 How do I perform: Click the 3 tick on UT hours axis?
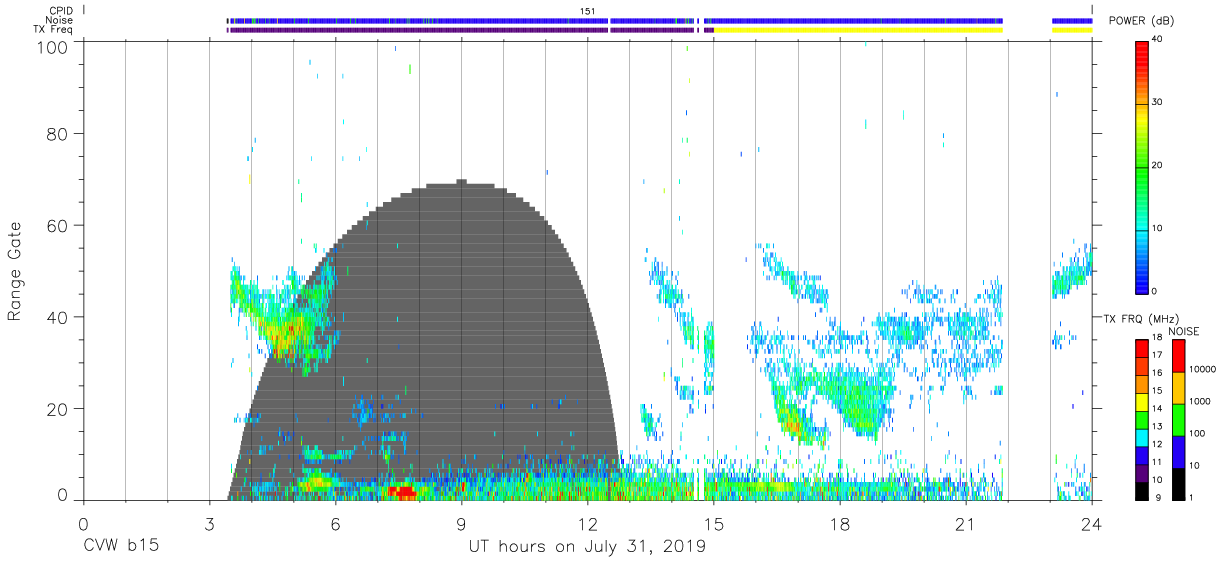(x=209, y=525)
